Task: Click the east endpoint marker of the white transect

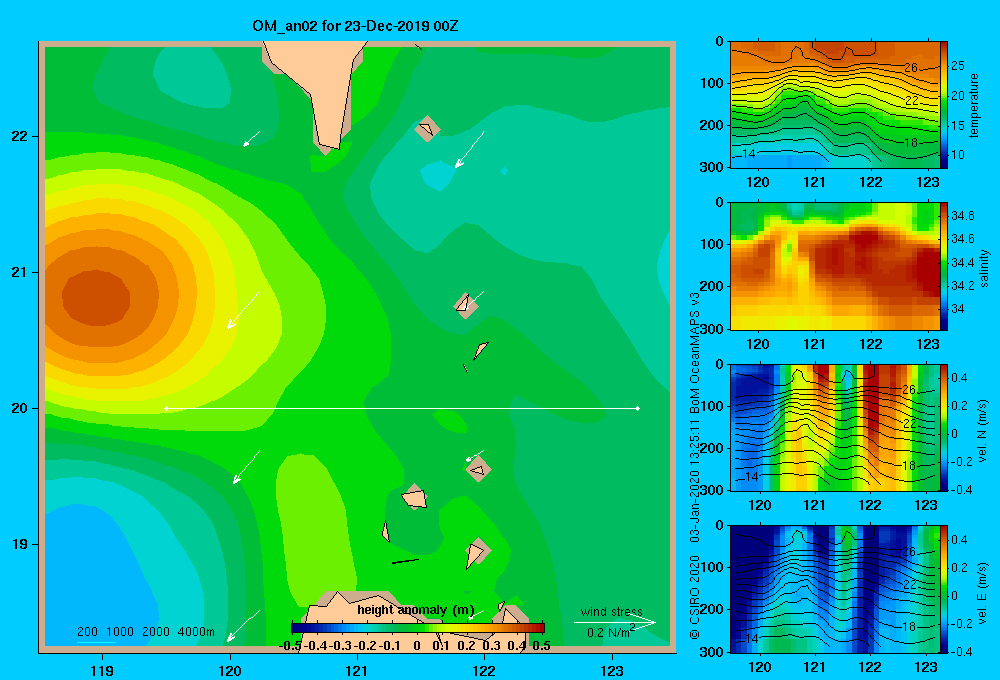Action: tap(638, 408)
